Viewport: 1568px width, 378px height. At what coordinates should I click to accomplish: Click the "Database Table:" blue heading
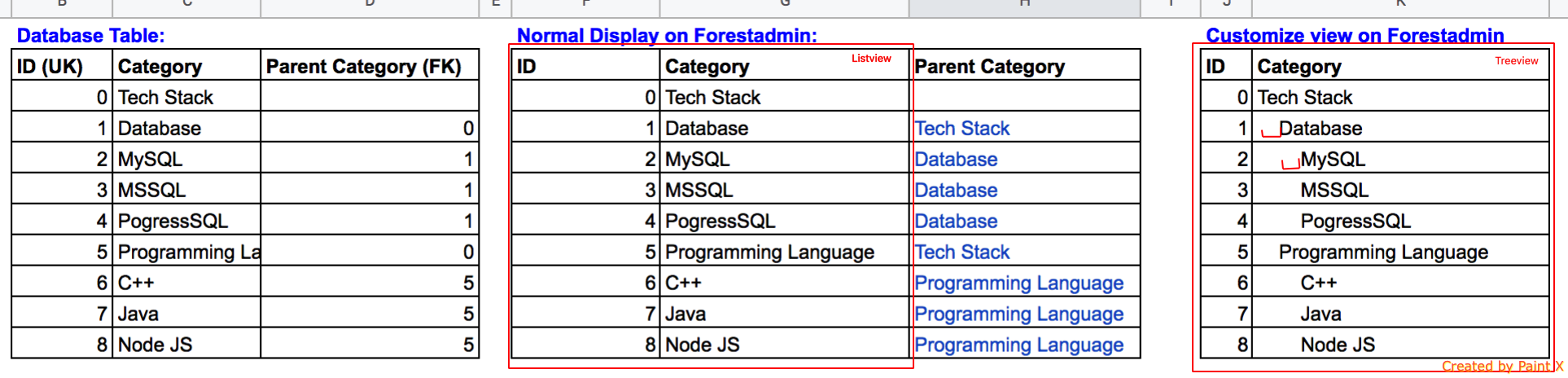click(90, 36)
